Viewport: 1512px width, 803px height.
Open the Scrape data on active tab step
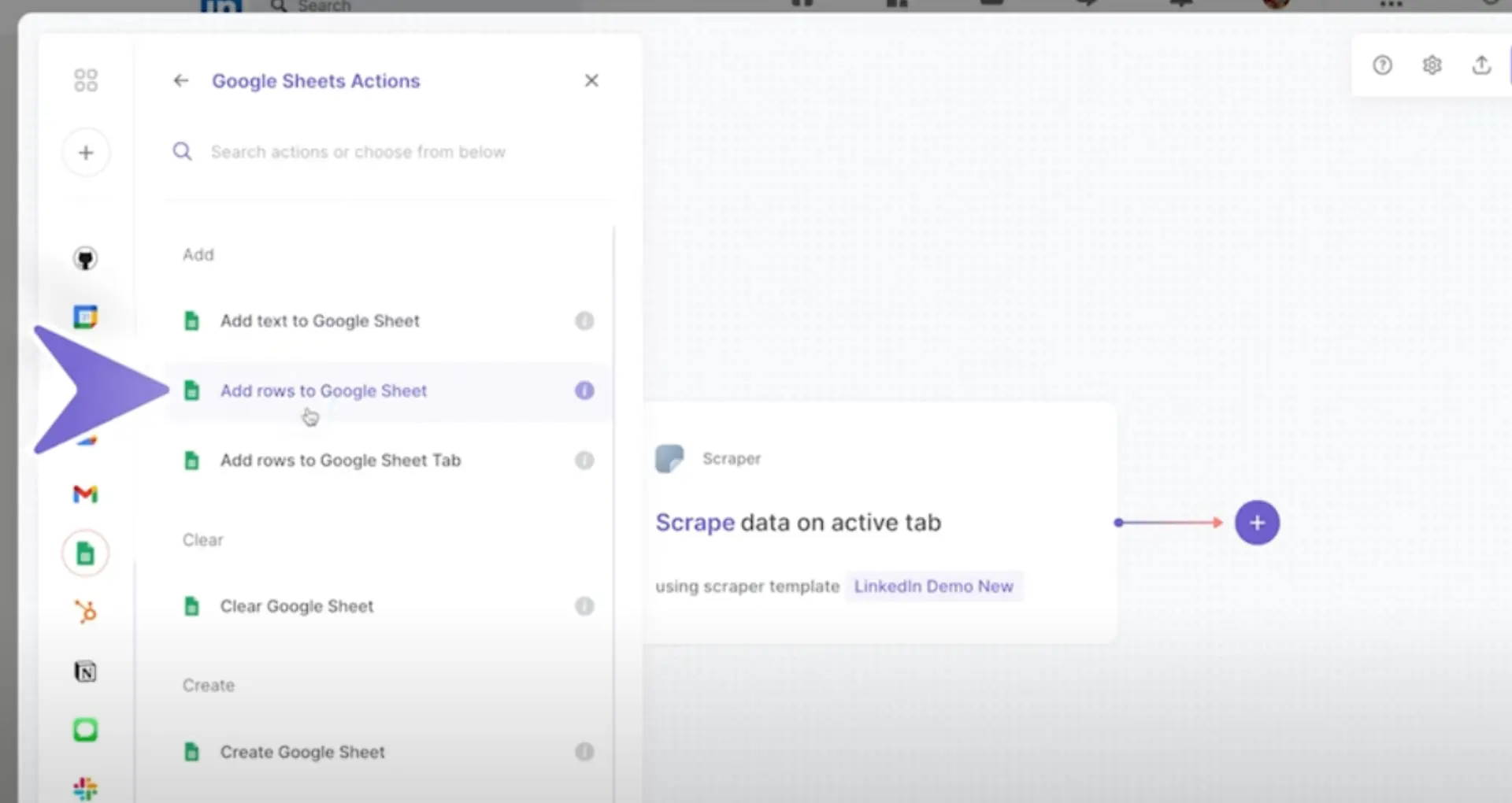tap(799, 523)
